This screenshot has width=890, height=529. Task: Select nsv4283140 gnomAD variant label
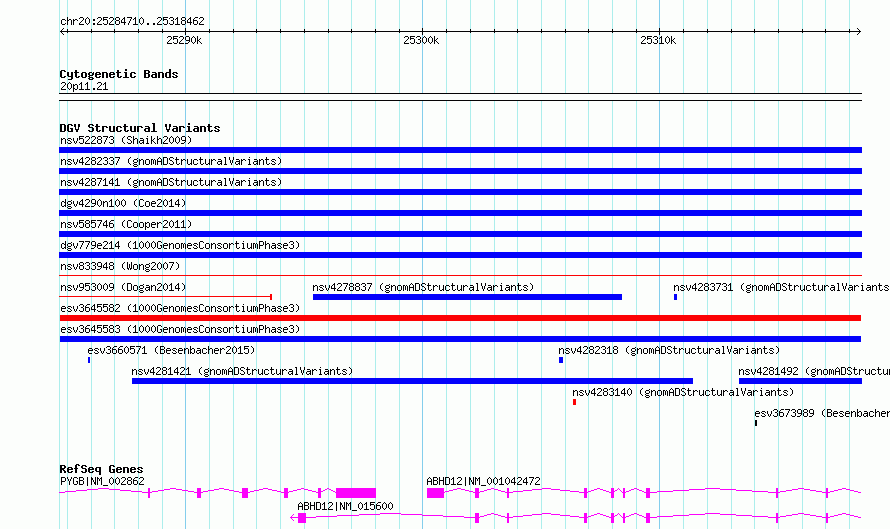tap(683, 392)
